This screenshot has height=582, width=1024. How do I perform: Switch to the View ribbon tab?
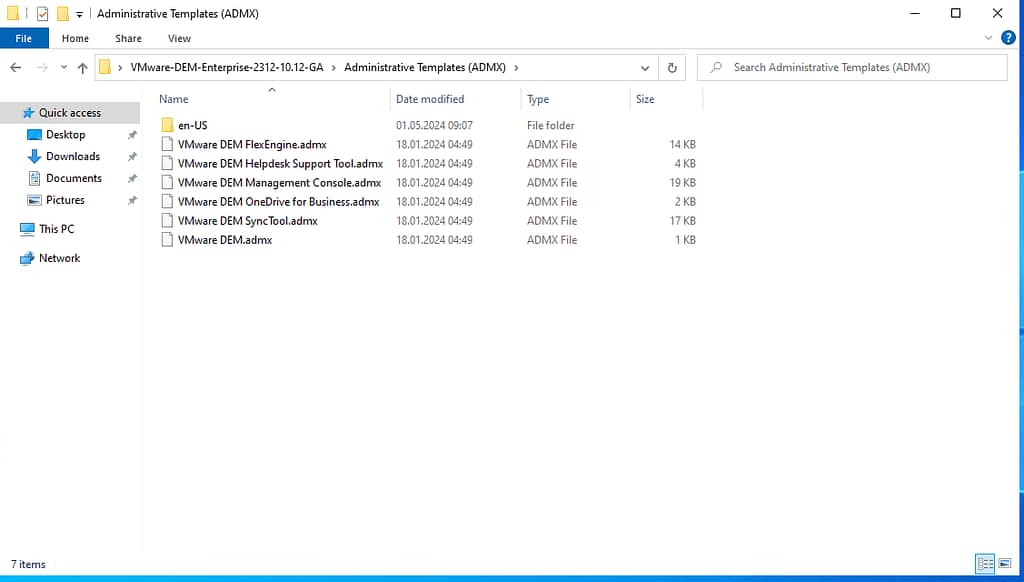point(179,38)
